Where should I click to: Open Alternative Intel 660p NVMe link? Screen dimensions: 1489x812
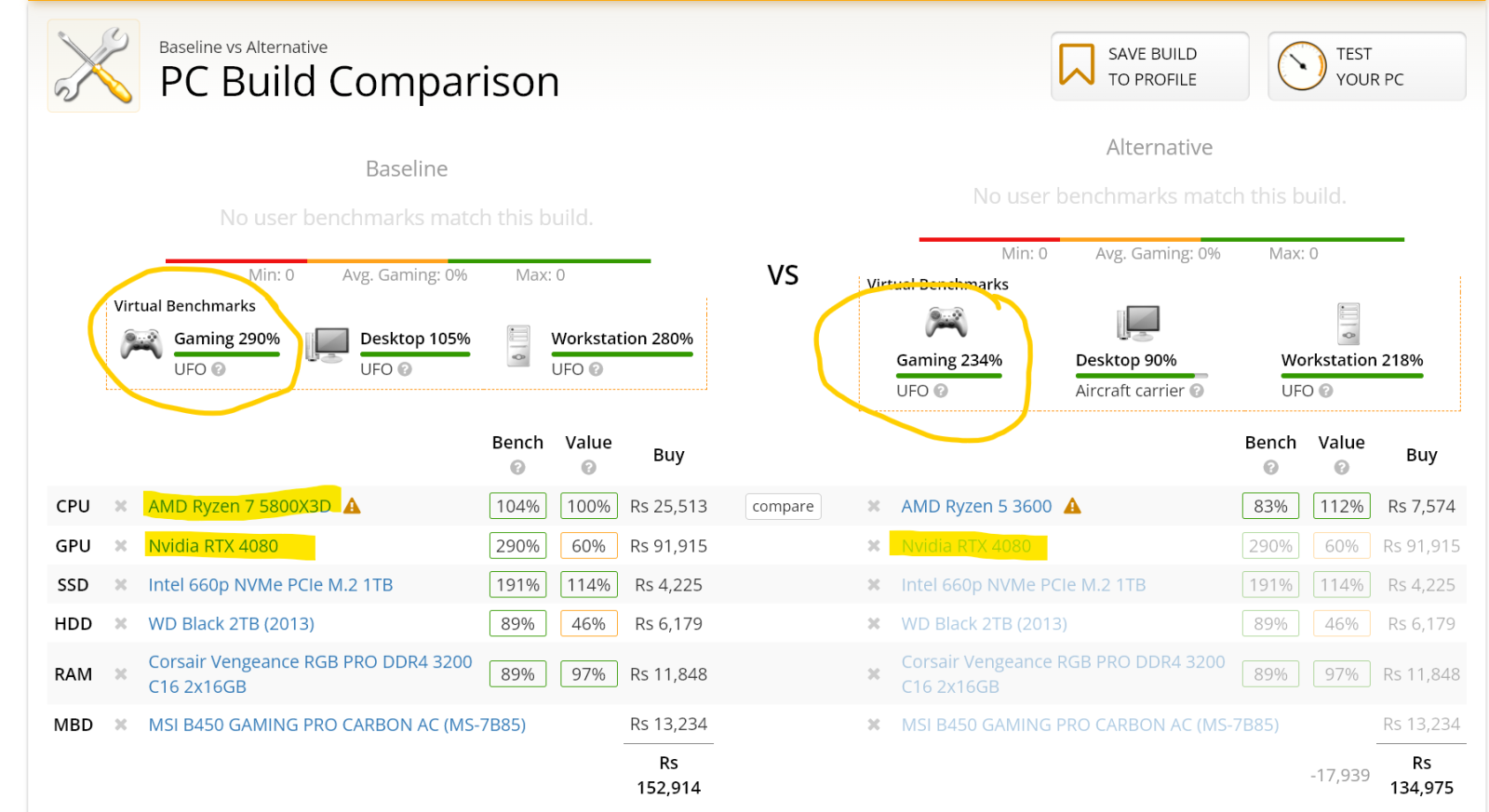pos(1023,585)
